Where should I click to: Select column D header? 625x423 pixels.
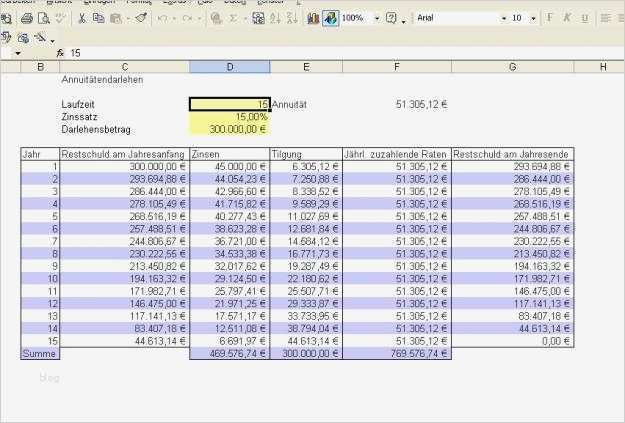click(x=230, y=67)
